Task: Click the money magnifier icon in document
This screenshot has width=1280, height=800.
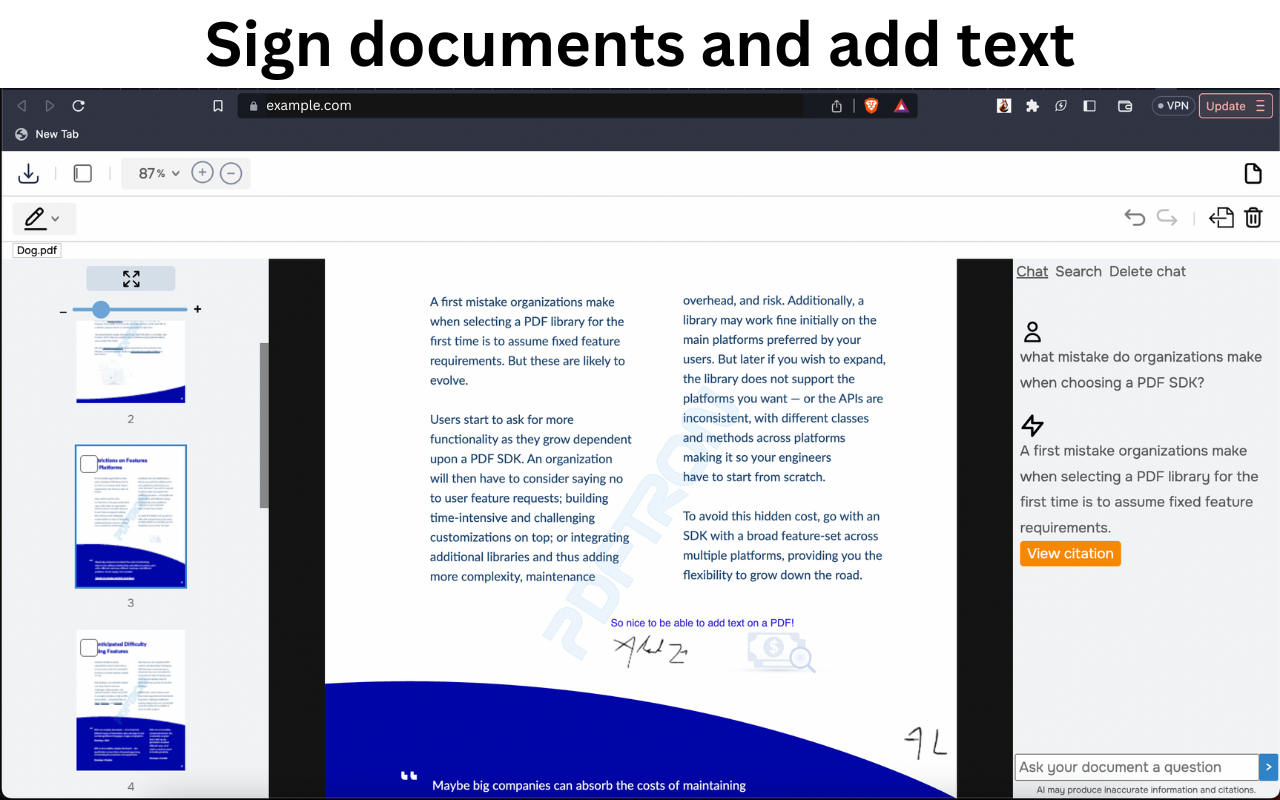Action: coord(781,653)
